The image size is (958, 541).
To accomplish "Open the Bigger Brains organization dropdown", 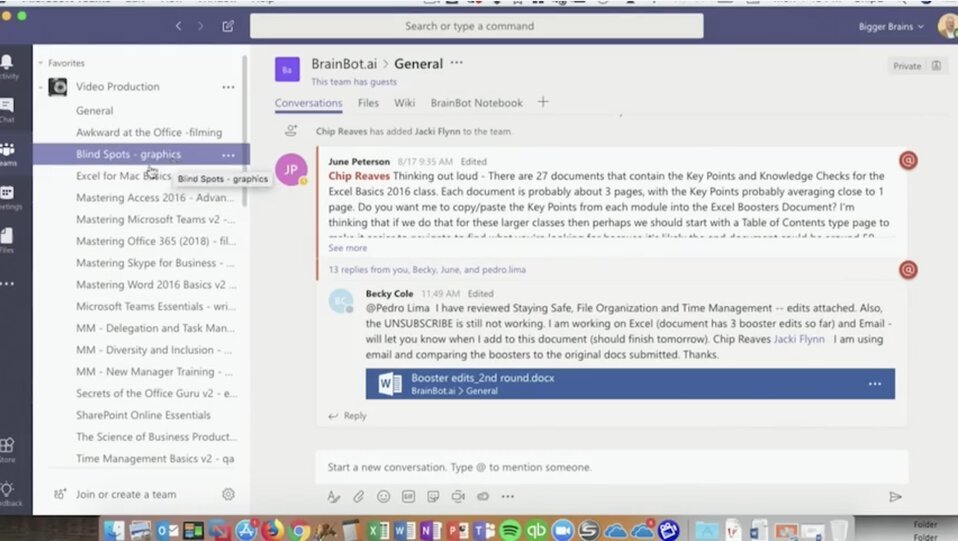I will point(891,26).
